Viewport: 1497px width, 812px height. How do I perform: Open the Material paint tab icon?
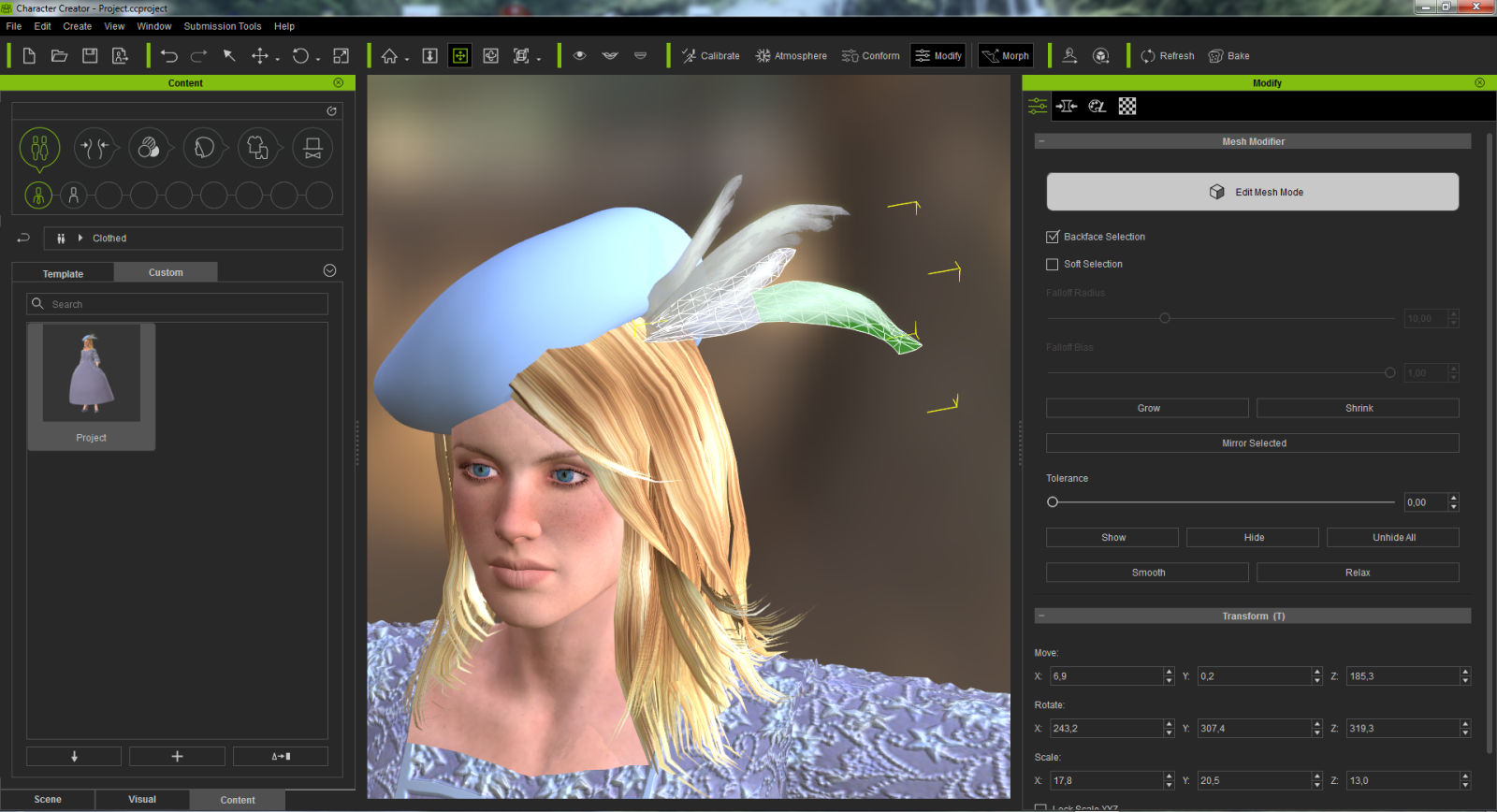point(1097,107)
